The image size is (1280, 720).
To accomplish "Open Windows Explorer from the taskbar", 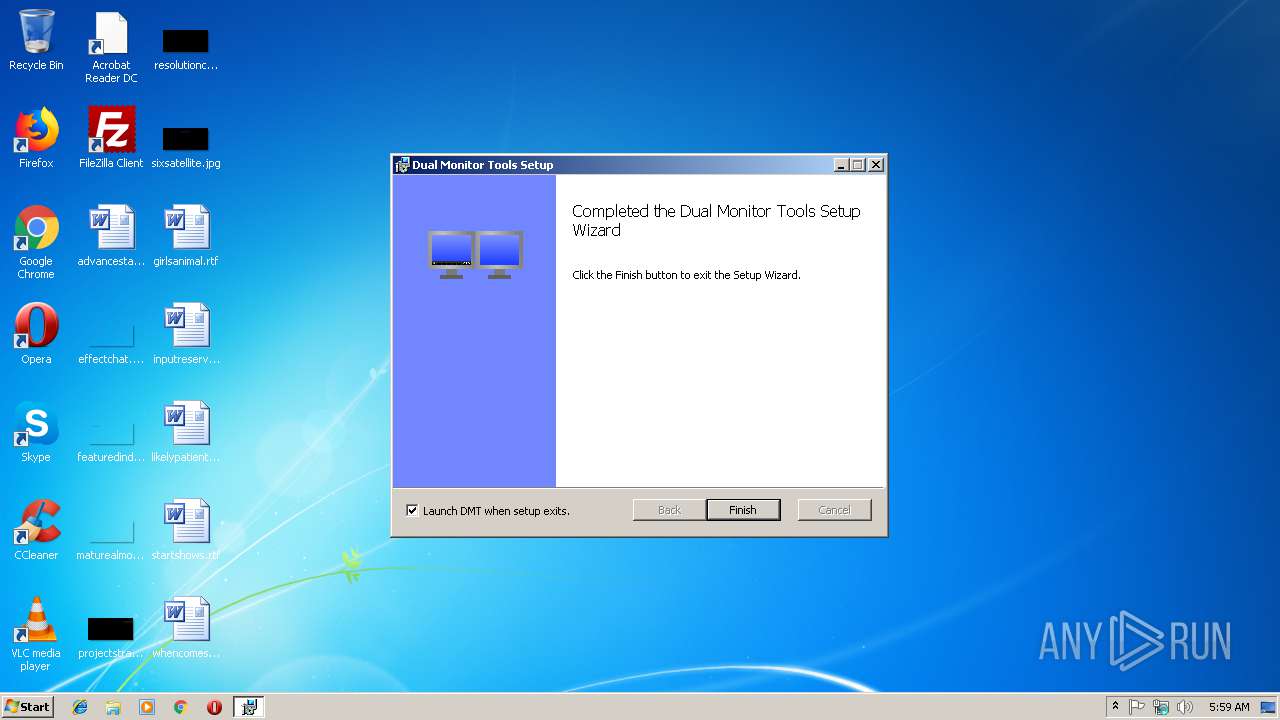I will 113,707.
